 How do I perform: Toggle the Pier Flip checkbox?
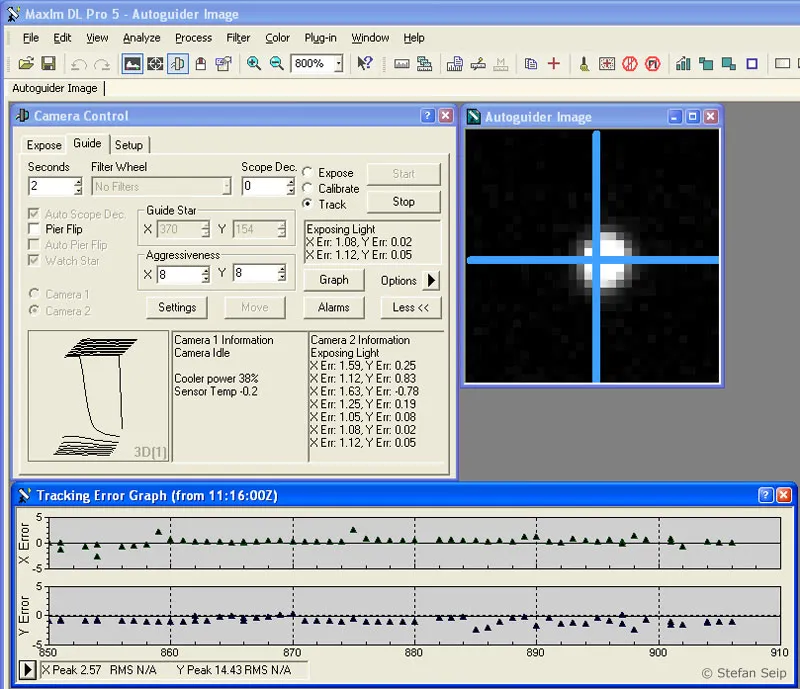click(x=34, y=229)
